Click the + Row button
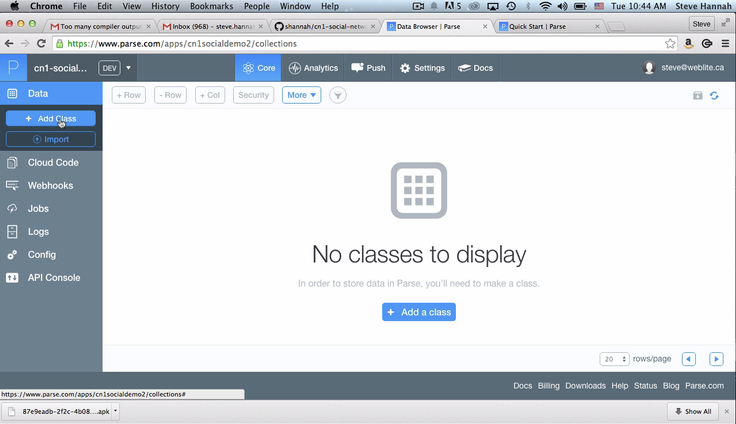This screenshot has height=424, width=736. [129, 95]
